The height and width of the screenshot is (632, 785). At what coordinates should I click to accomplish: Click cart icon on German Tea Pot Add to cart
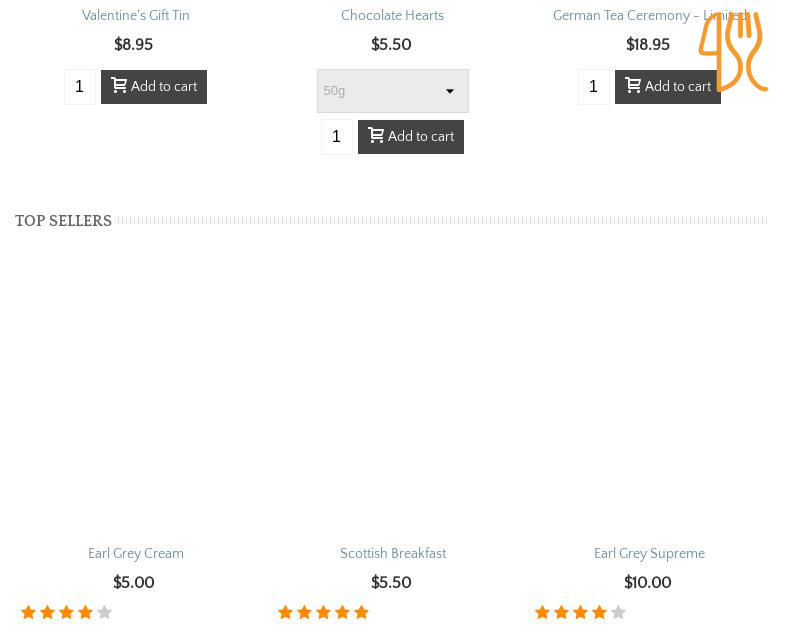pos(633,87)
